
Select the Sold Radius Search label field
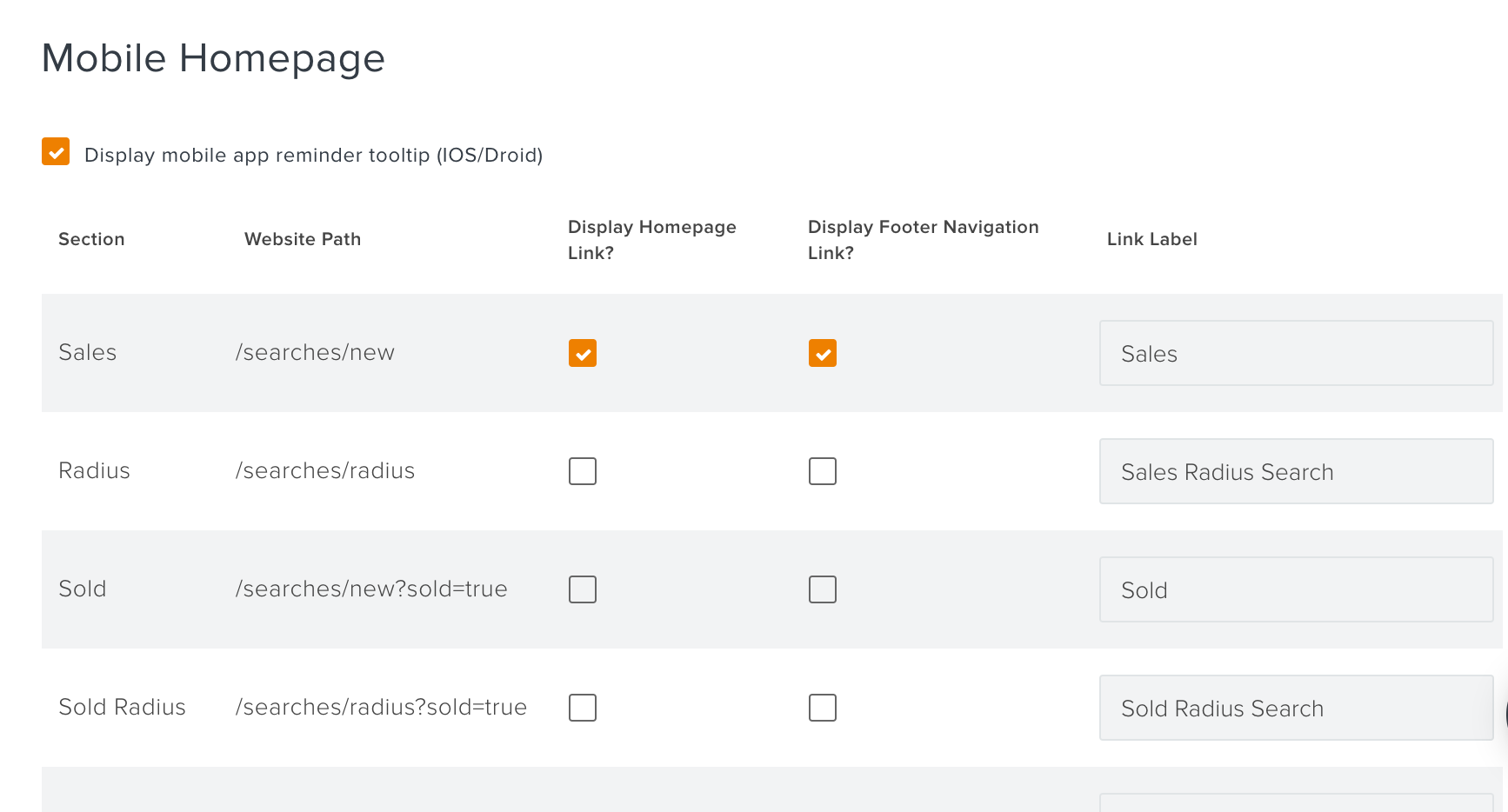click(x=1297, y=708)
